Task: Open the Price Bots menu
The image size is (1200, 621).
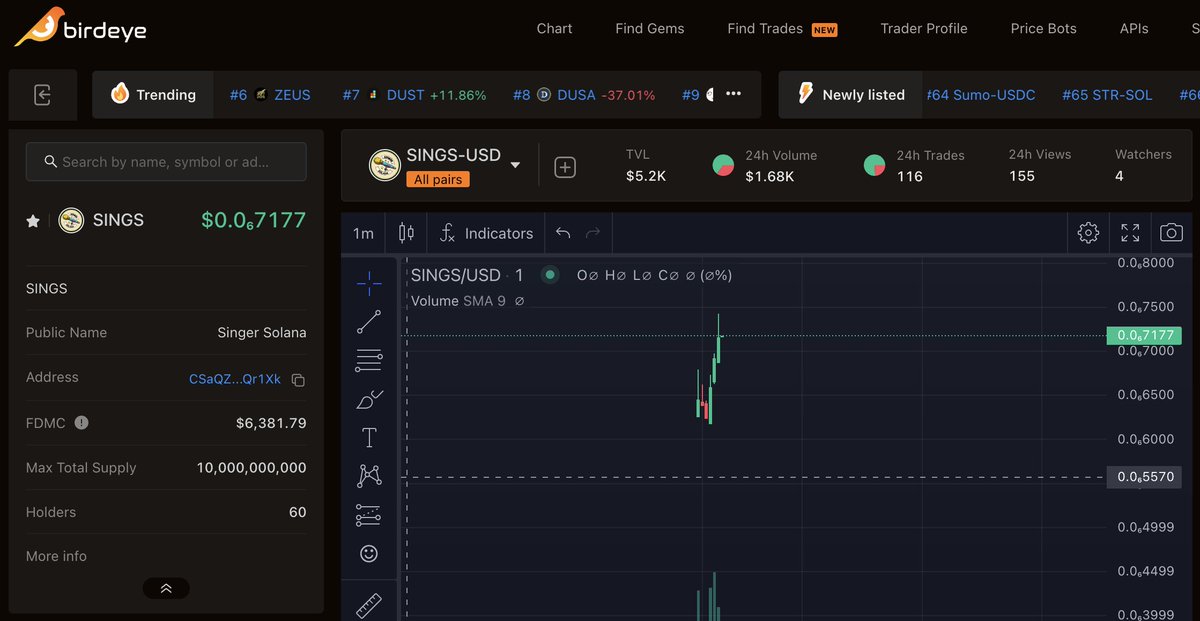Action: coord(1043,28)
